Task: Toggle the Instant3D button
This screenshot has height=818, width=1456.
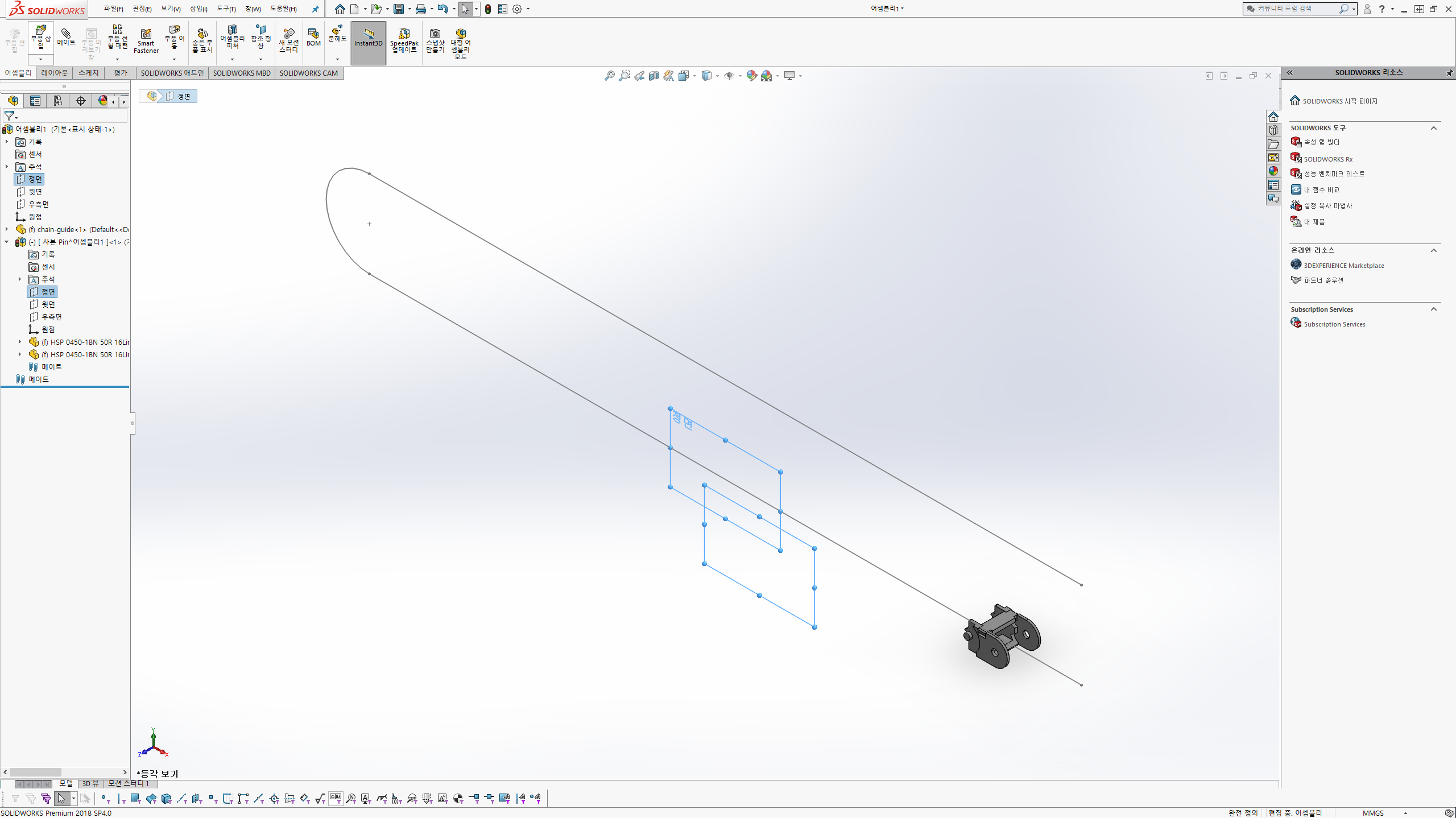Action: [x=368, y=41]
